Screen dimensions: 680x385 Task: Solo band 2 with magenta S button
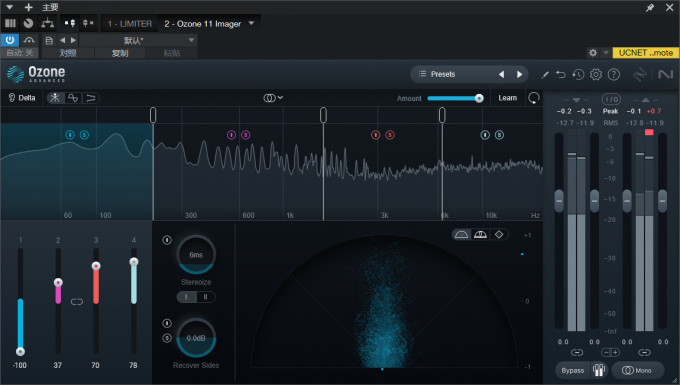pos(245,135)
